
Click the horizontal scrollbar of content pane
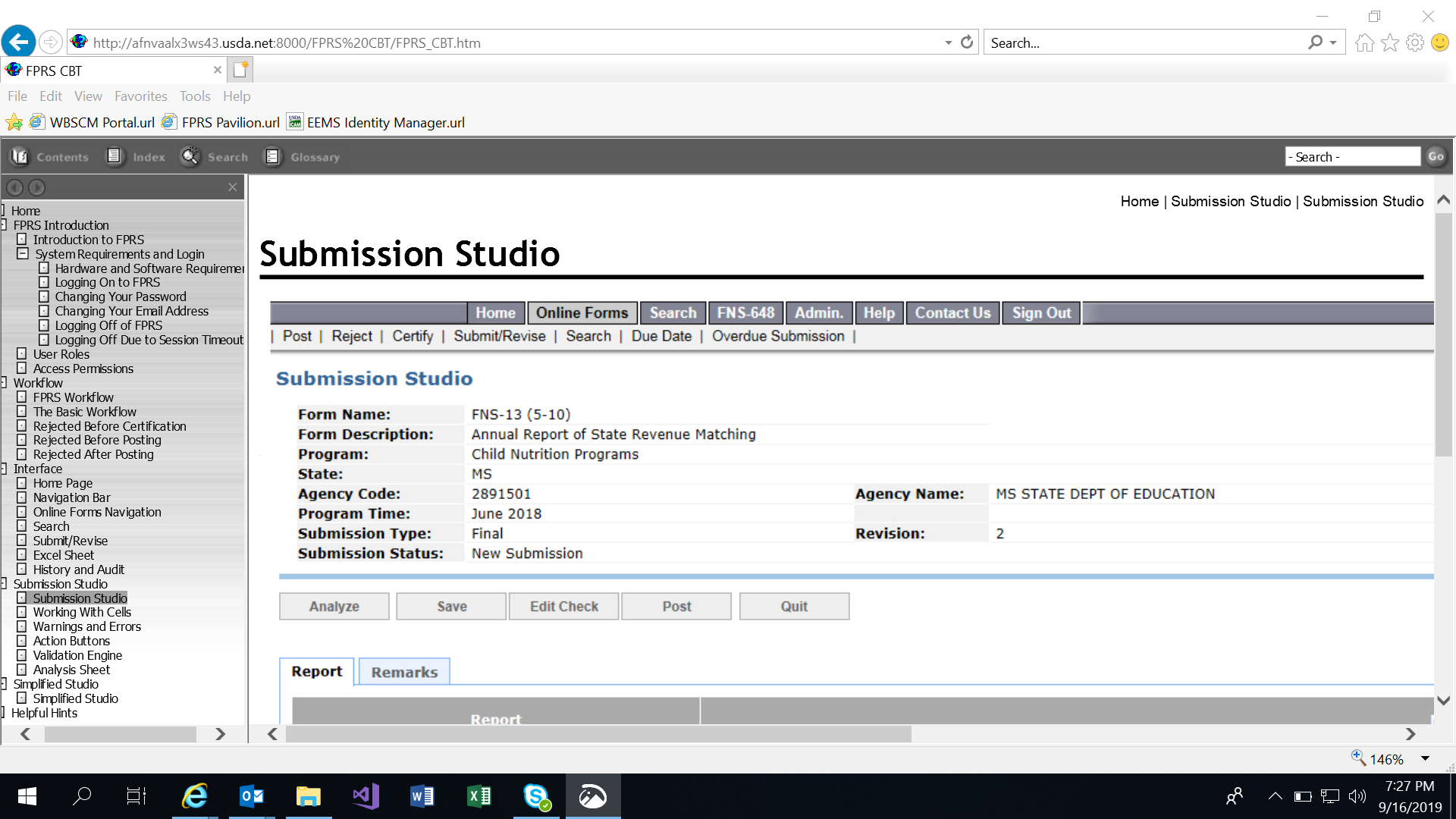(598, 734)
